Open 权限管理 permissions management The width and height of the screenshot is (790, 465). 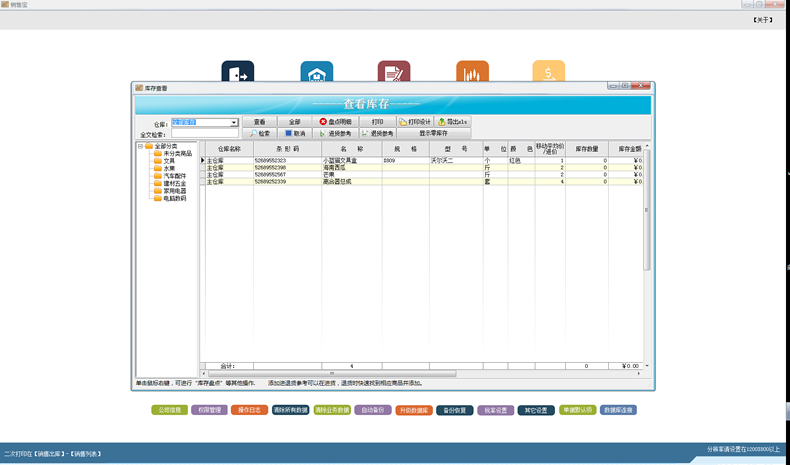pyautogui.click(x=209, y=410)
